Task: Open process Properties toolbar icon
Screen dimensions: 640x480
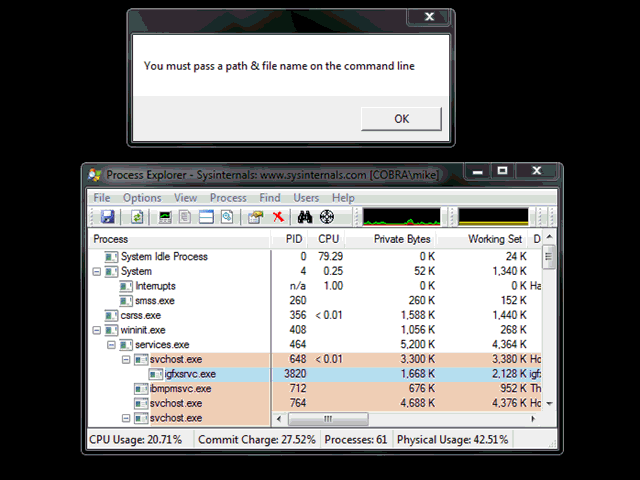Action: pos(256,217)
